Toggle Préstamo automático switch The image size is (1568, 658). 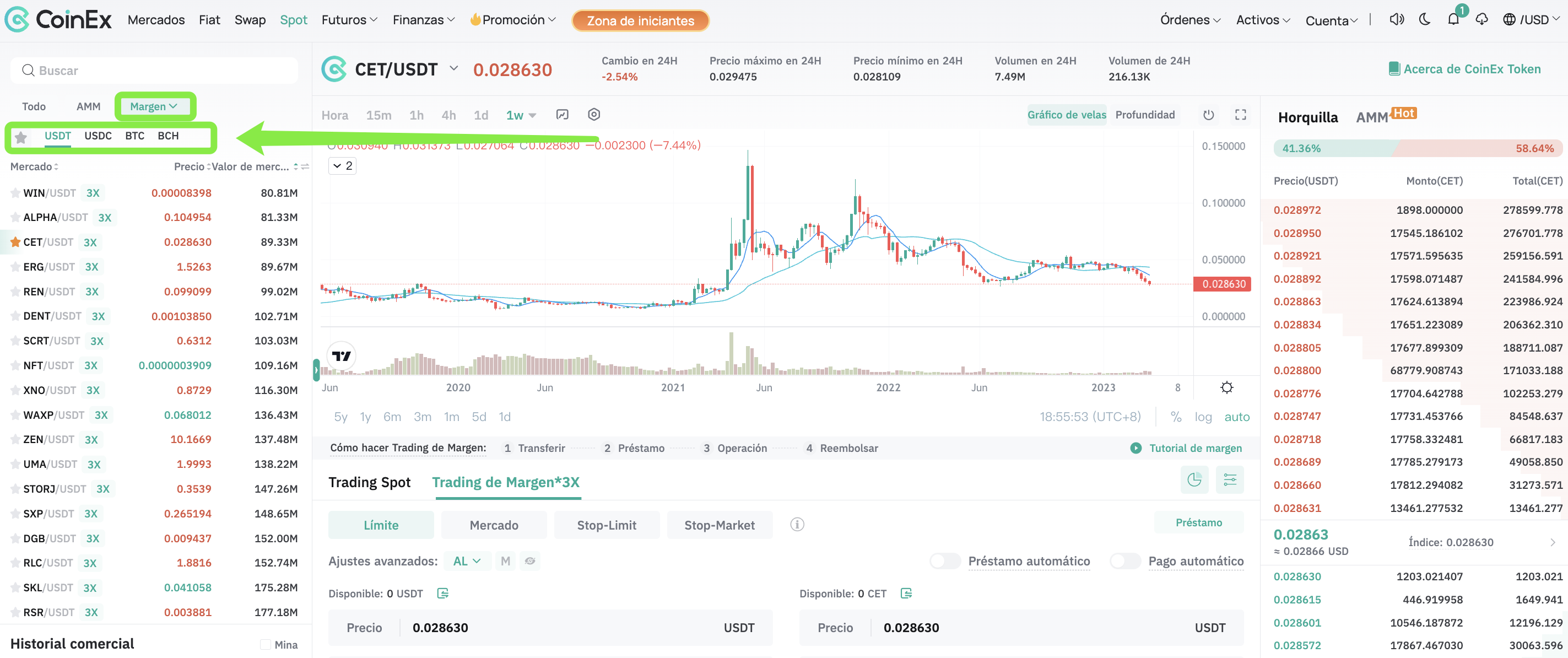(945, 560)
